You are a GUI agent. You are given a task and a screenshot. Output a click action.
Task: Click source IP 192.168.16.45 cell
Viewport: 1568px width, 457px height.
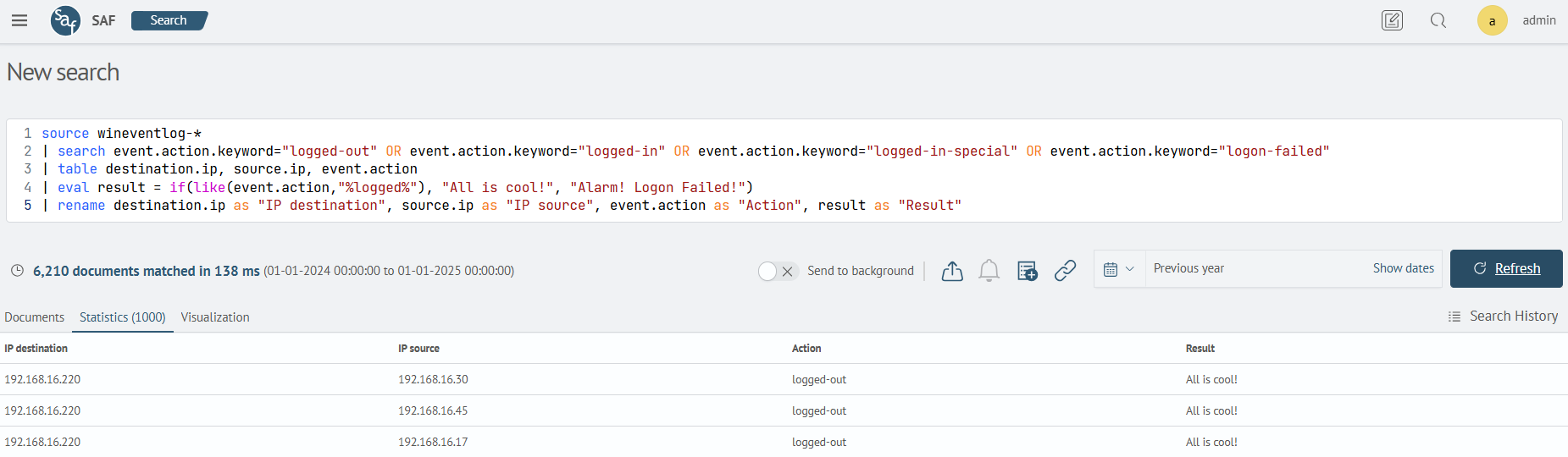pos(433,411)
